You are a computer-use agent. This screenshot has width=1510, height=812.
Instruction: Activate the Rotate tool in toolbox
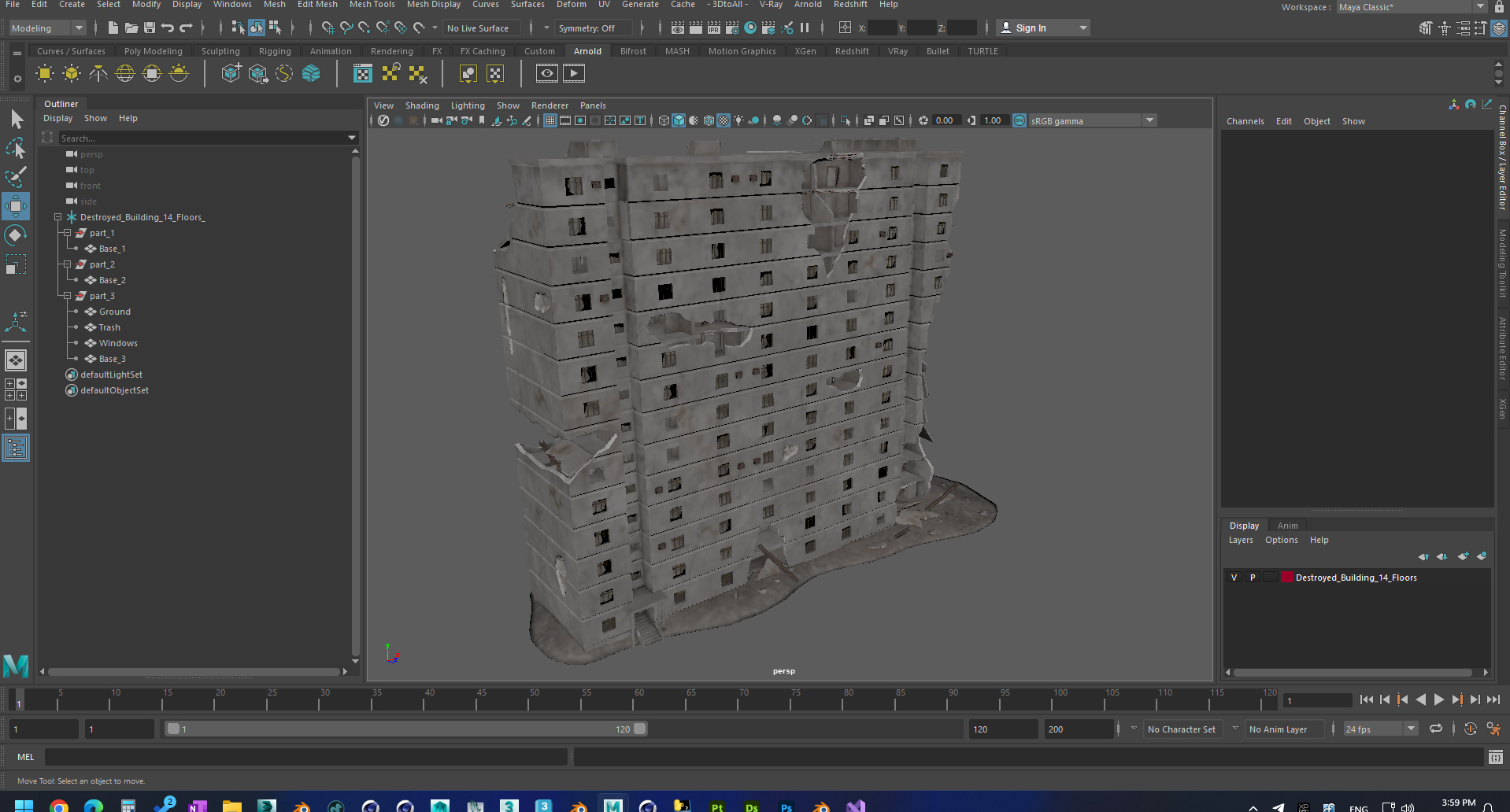(x=16, y=235)
